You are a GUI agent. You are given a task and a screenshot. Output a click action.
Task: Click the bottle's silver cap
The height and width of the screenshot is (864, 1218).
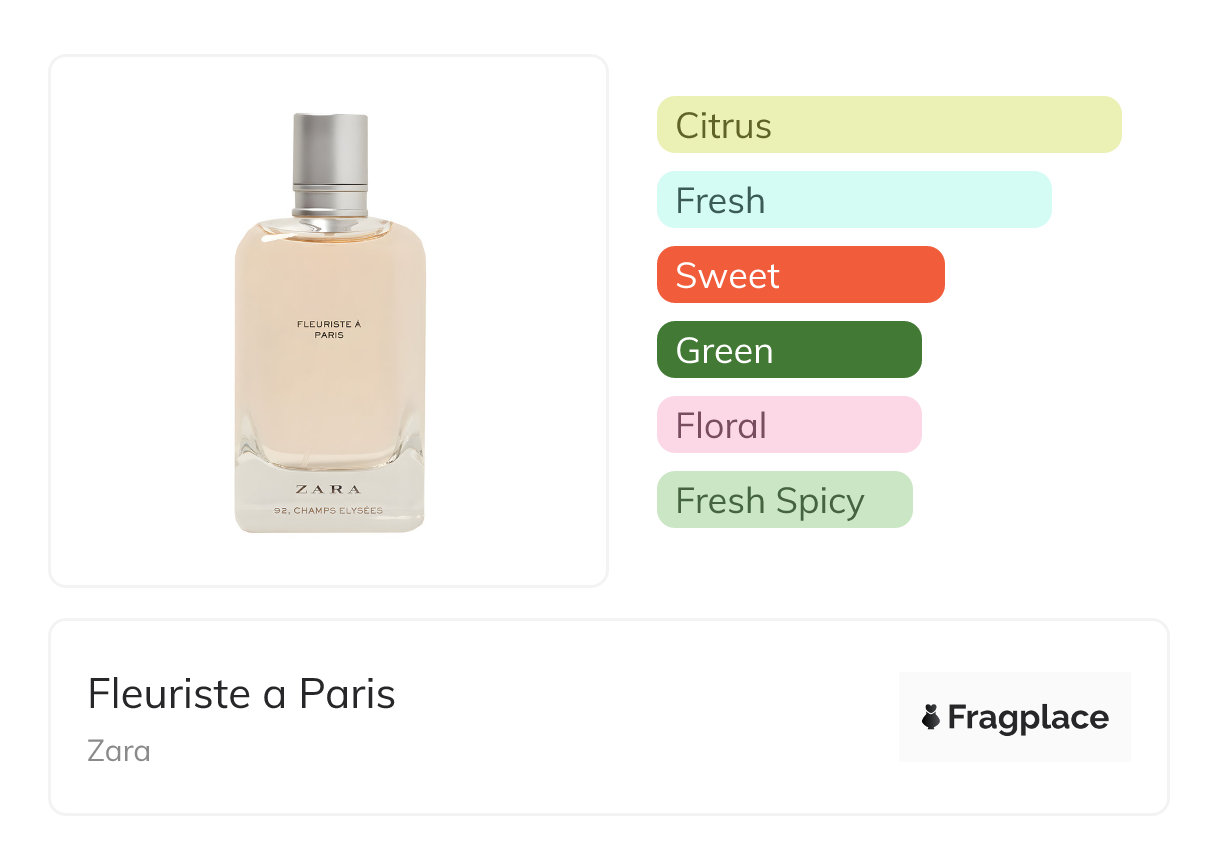point(330,150)
